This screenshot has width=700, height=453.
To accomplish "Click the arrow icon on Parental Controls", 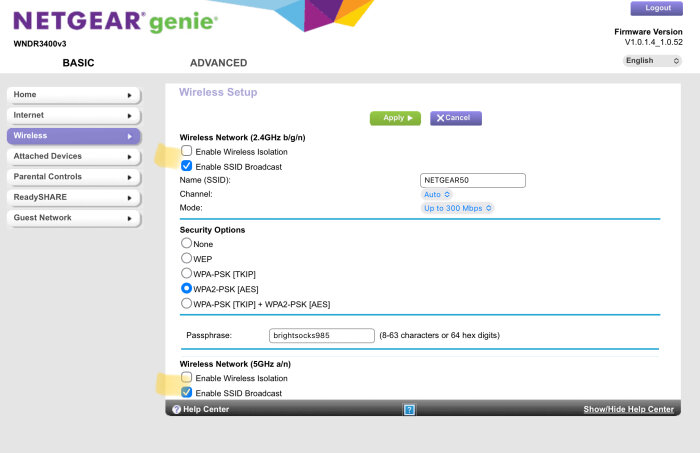I will [129, 177].
